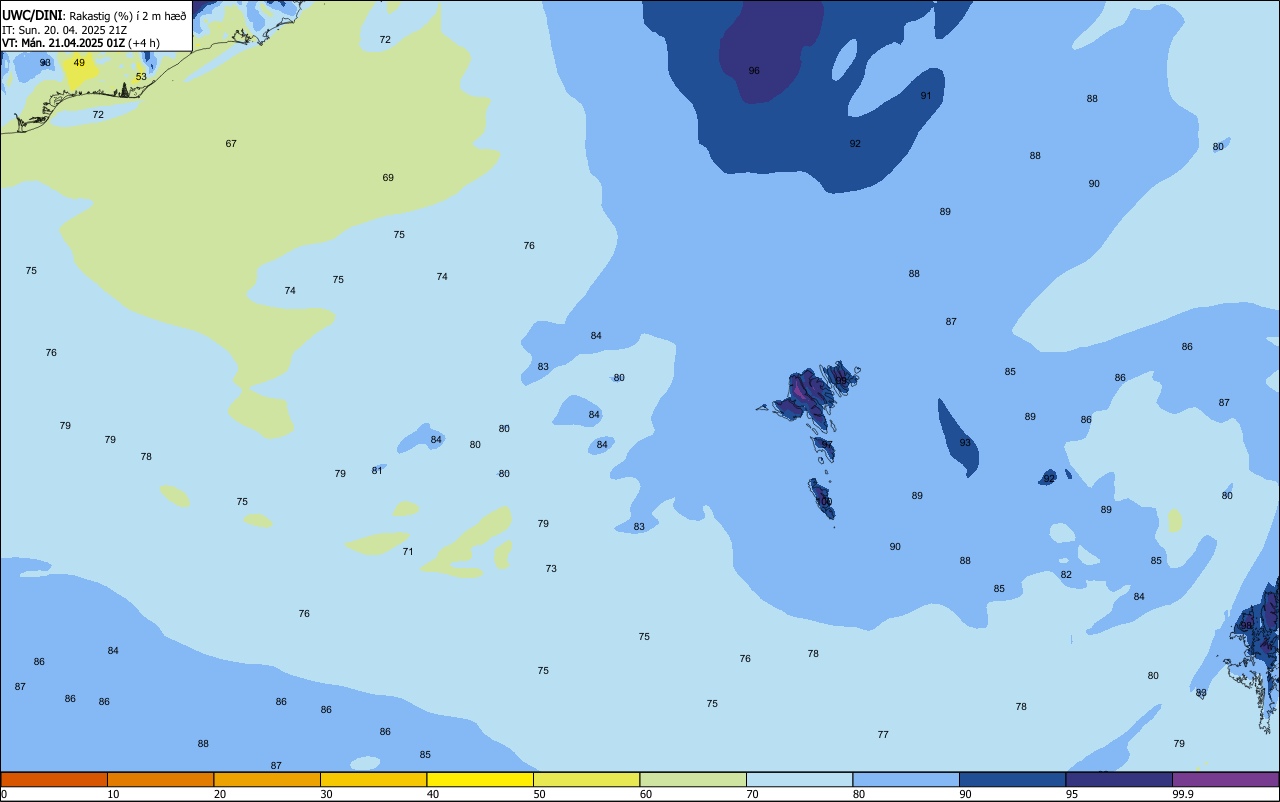Click the humidity value 81 on the map

tap(377, 471)
